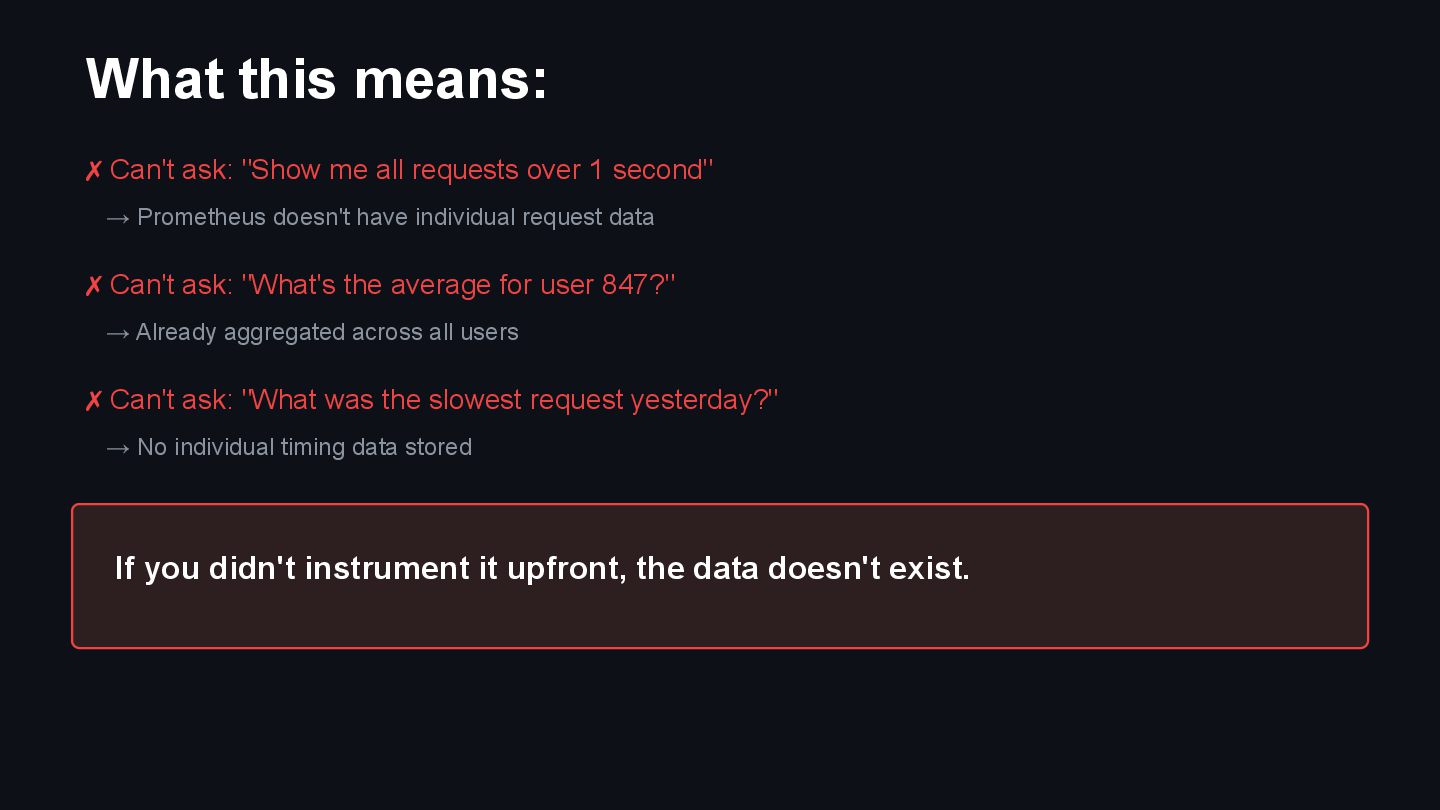
Task: Click the line "Already aggregated across all users"
Action: [327, 332]
